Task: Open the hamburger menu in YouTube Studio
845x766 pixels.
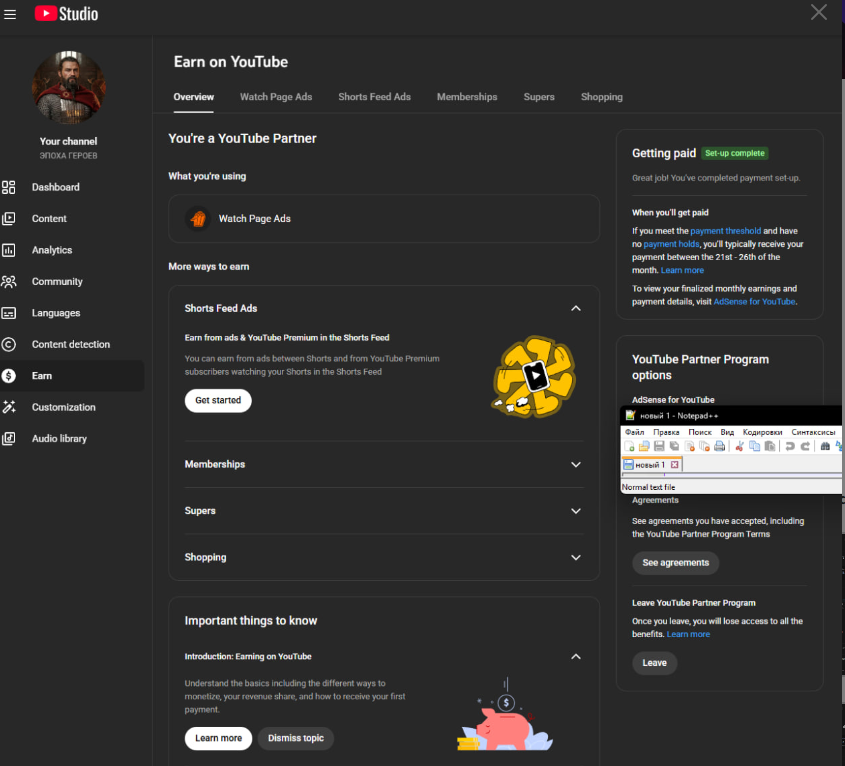Action: [10, 15]
